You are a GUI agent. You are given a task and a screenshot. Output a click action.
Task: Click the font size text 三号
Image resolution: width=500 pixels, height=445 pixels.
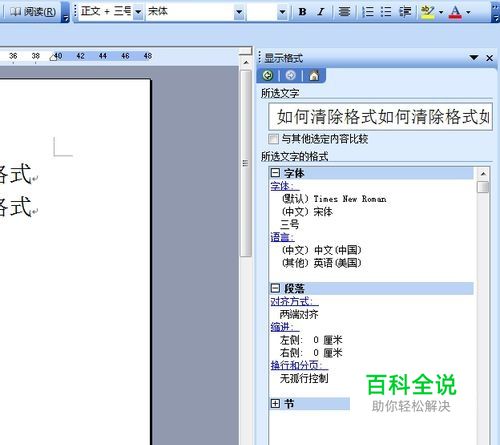point(289,224)
